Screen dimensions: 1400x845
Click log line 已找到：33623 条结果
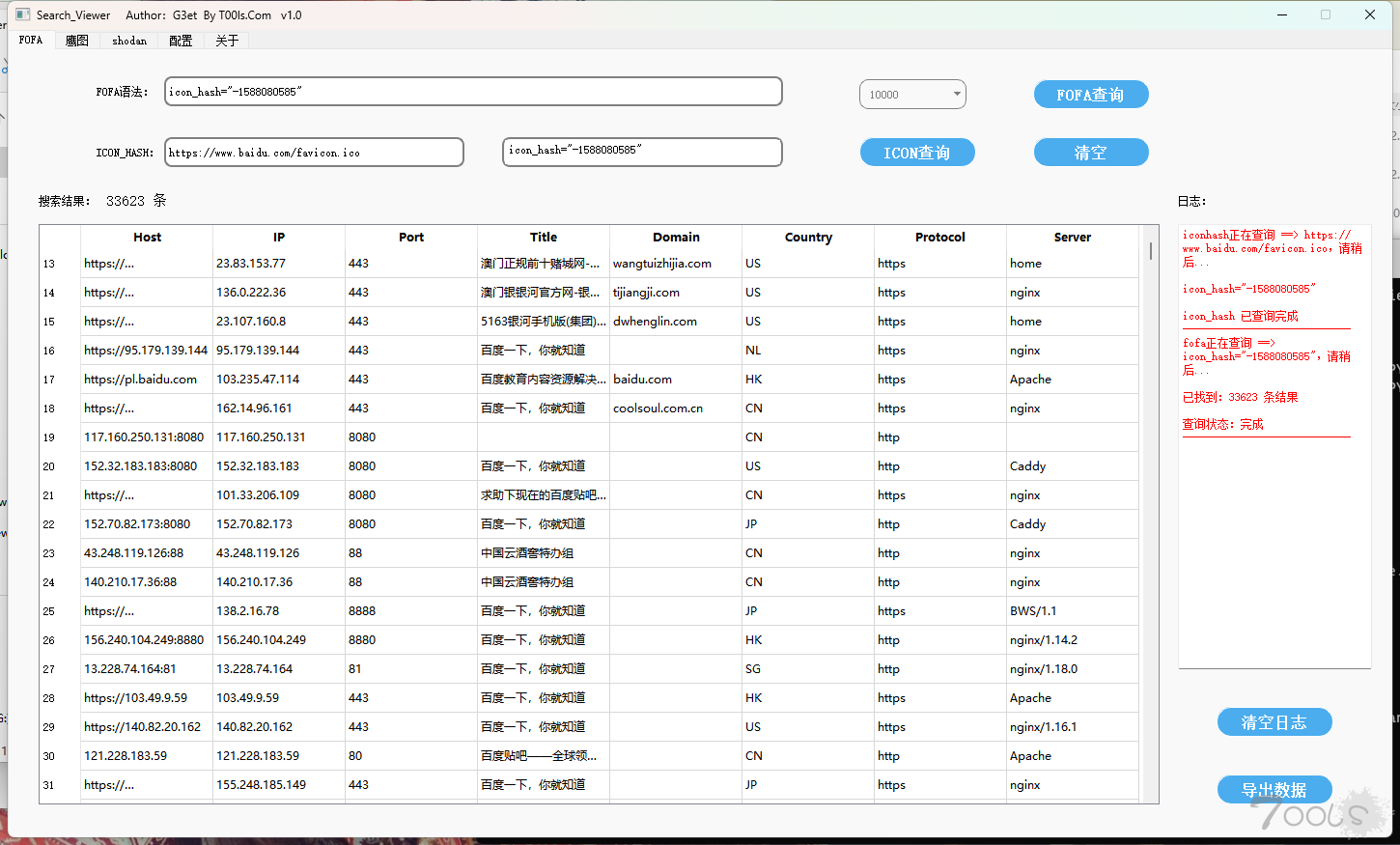[x=1240, y=397]
